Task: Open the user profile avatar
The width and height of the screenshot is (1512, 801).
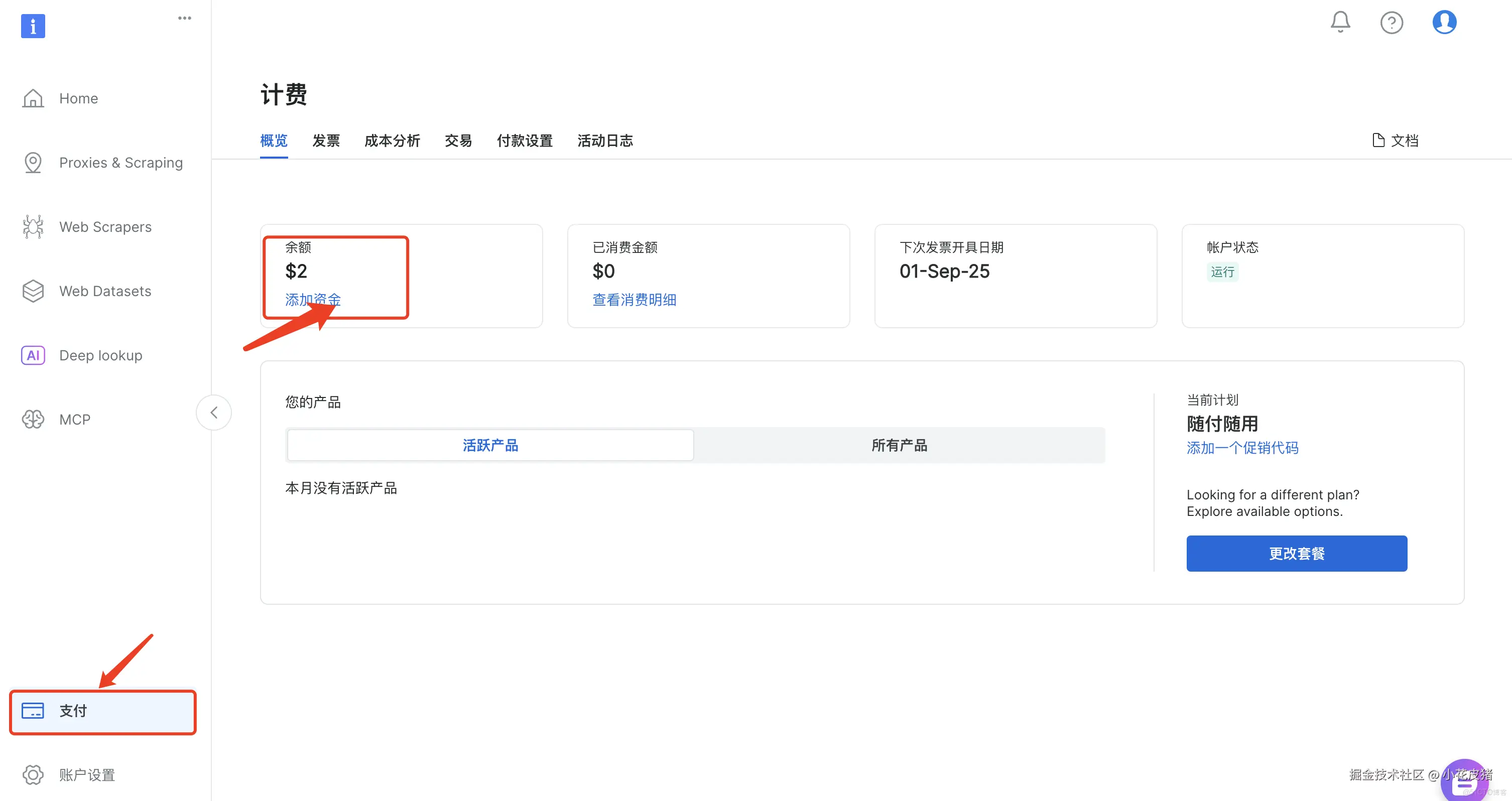Action: [1444, 22]
